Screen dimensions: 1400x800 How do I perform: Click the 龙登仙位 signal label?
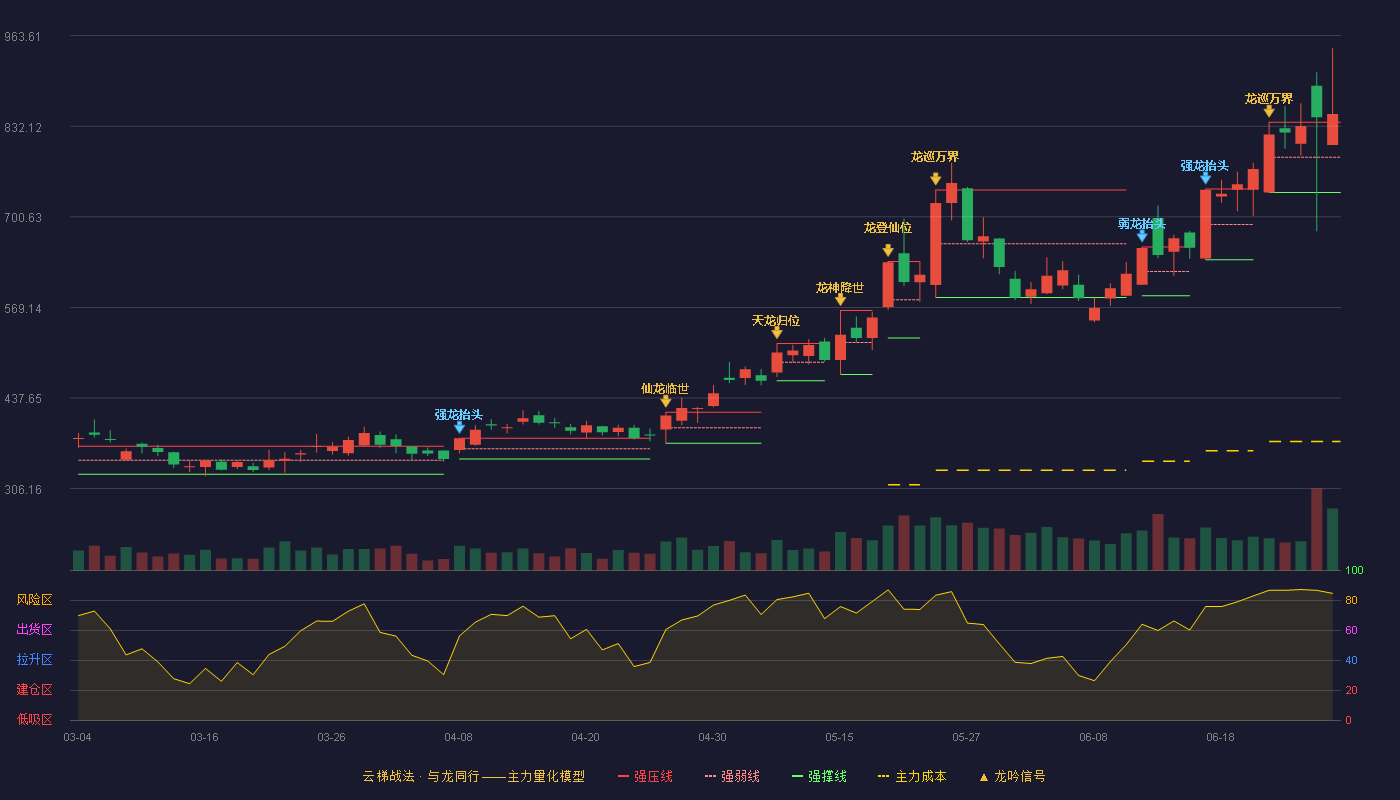pos(888,227)
